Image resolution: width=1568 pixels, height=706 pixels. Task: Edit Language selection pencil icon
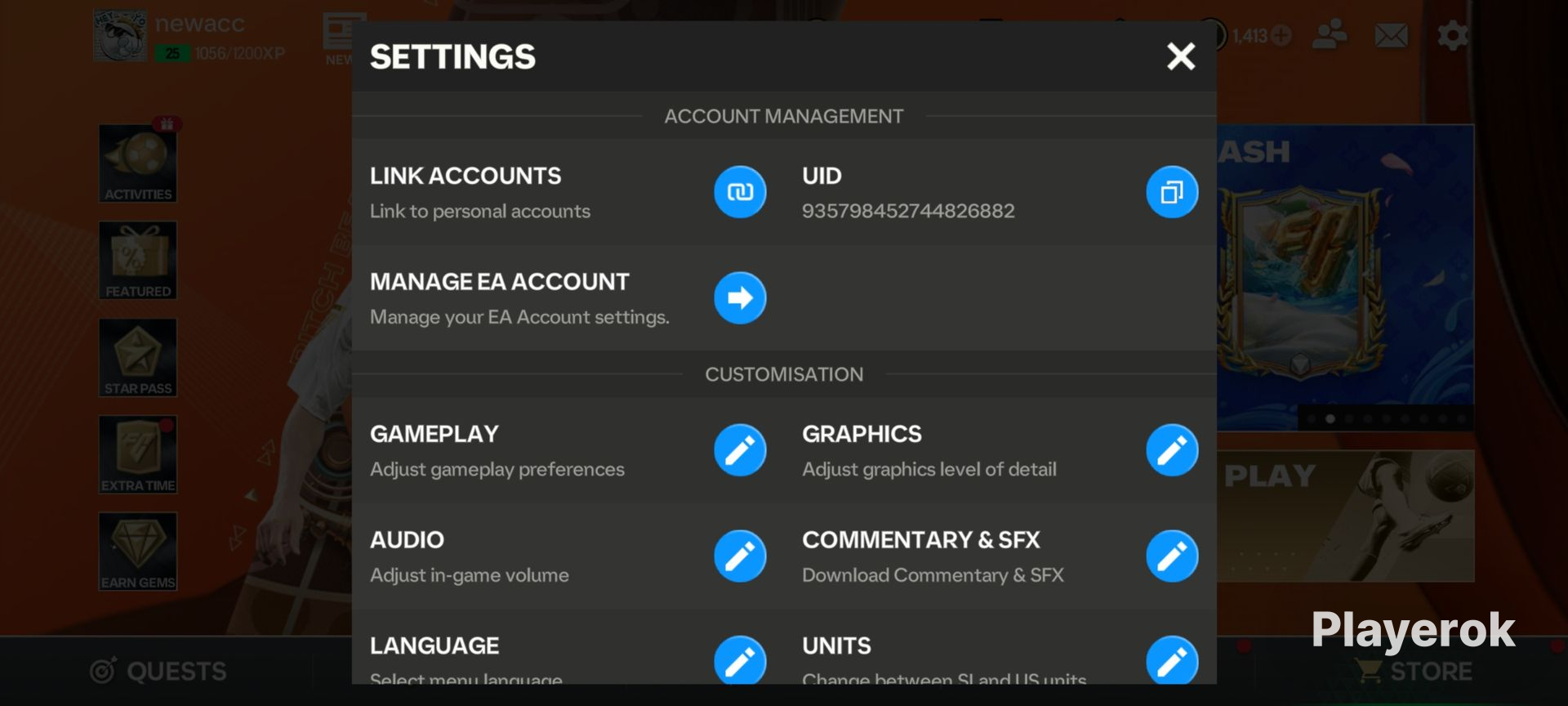pyautogui.click(x=740, y=659)
